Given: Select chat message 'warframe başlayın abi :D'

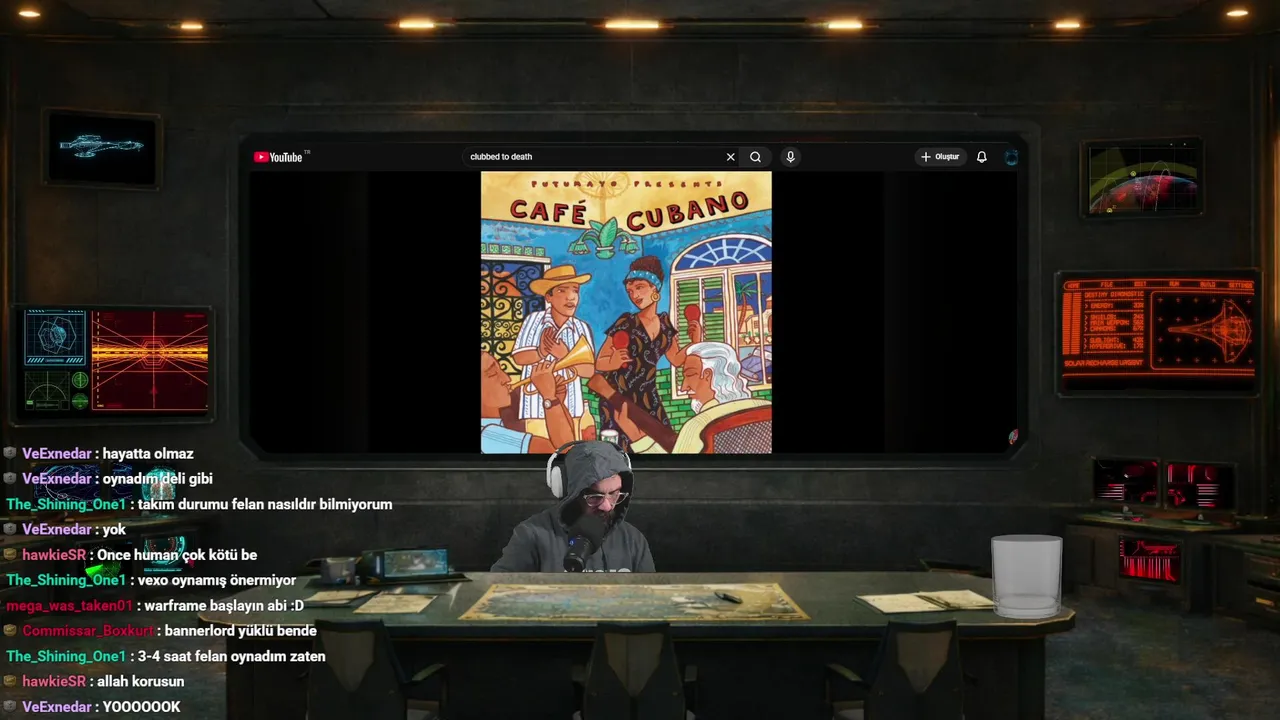Looking at the screenshot, I should point(224,606).
